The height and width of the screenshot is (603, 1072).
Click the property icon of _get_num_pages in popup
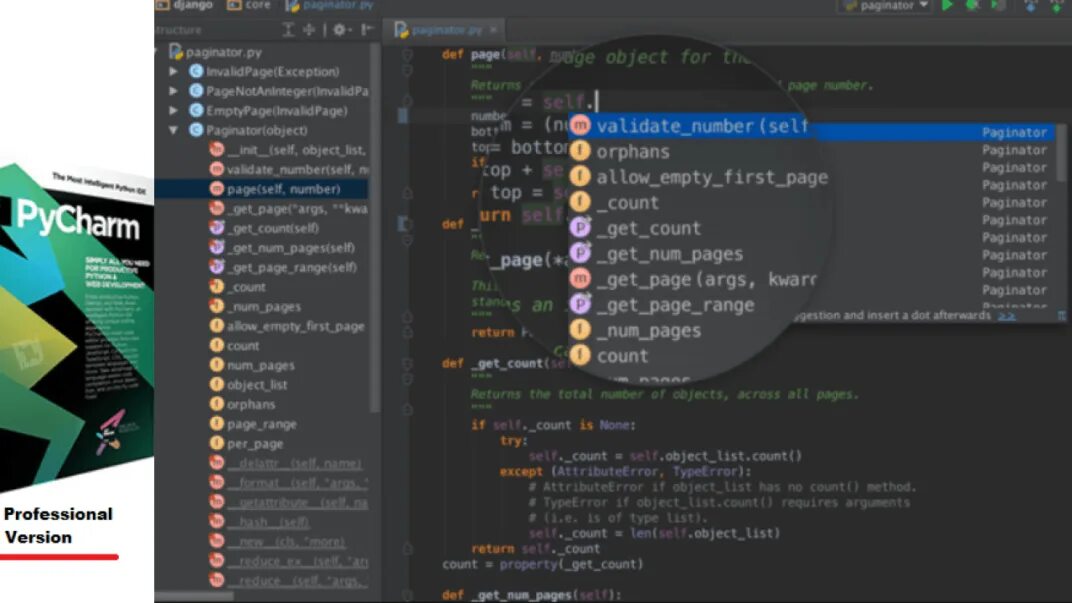[580, 254]
